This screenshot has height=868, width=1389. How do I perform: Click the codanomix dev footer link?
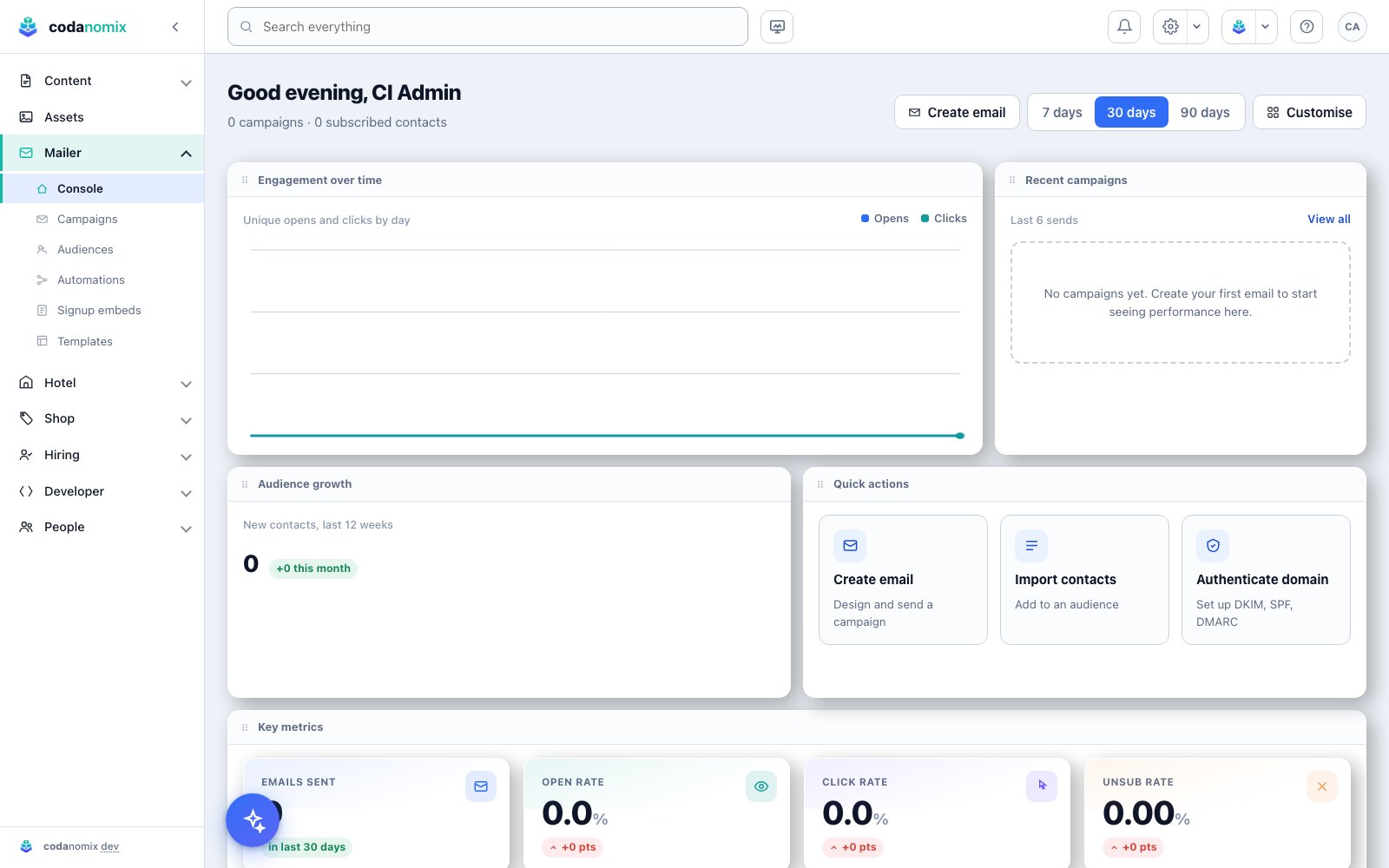(x=81, y=846)
